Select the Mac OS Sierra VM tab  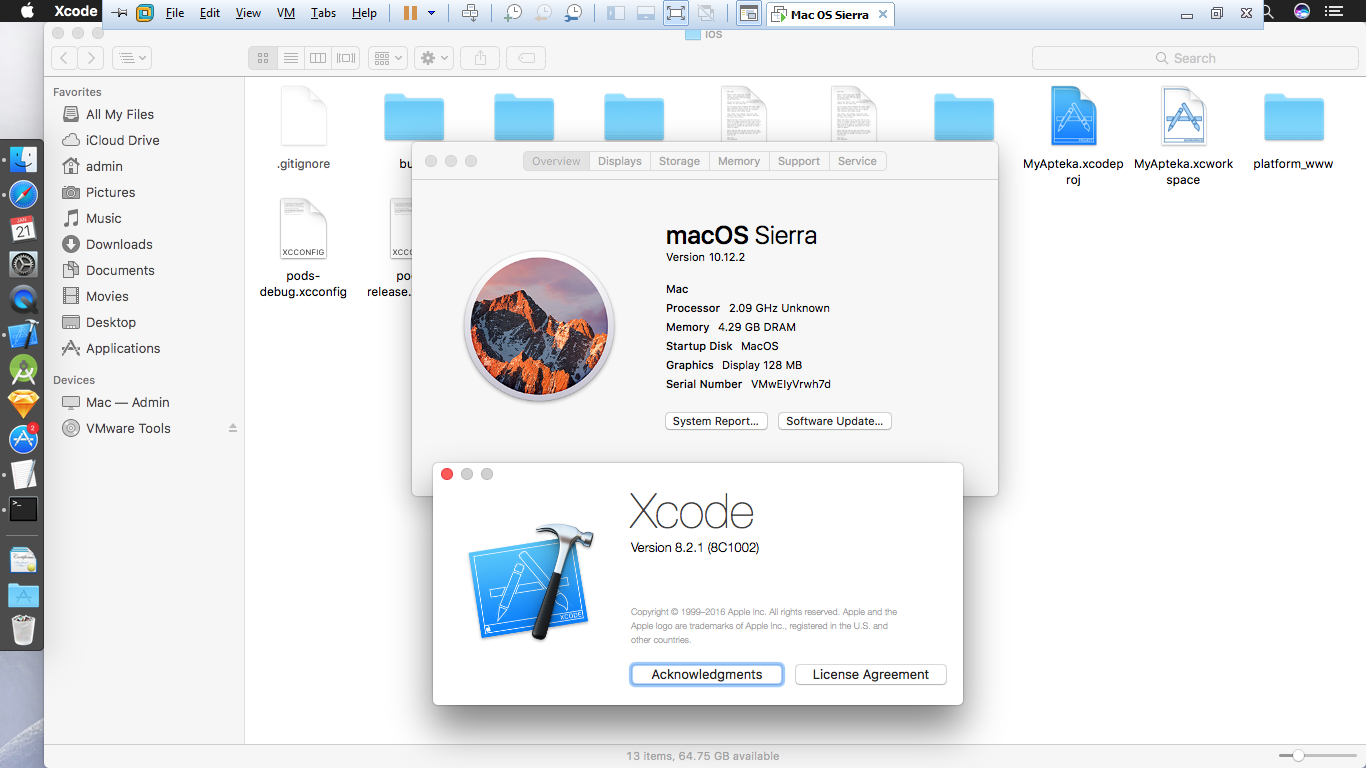click(x=830, y=15)
